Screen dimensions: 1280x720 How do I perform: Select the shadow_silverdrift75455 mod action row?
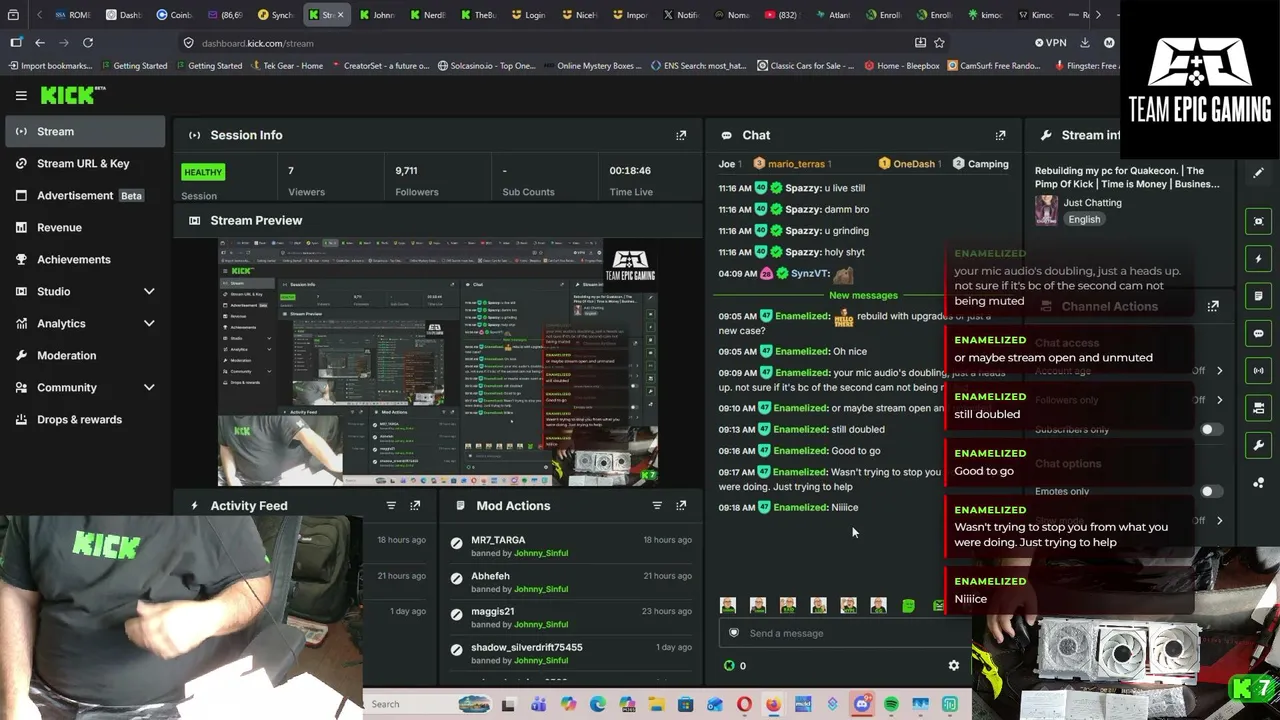571,653
